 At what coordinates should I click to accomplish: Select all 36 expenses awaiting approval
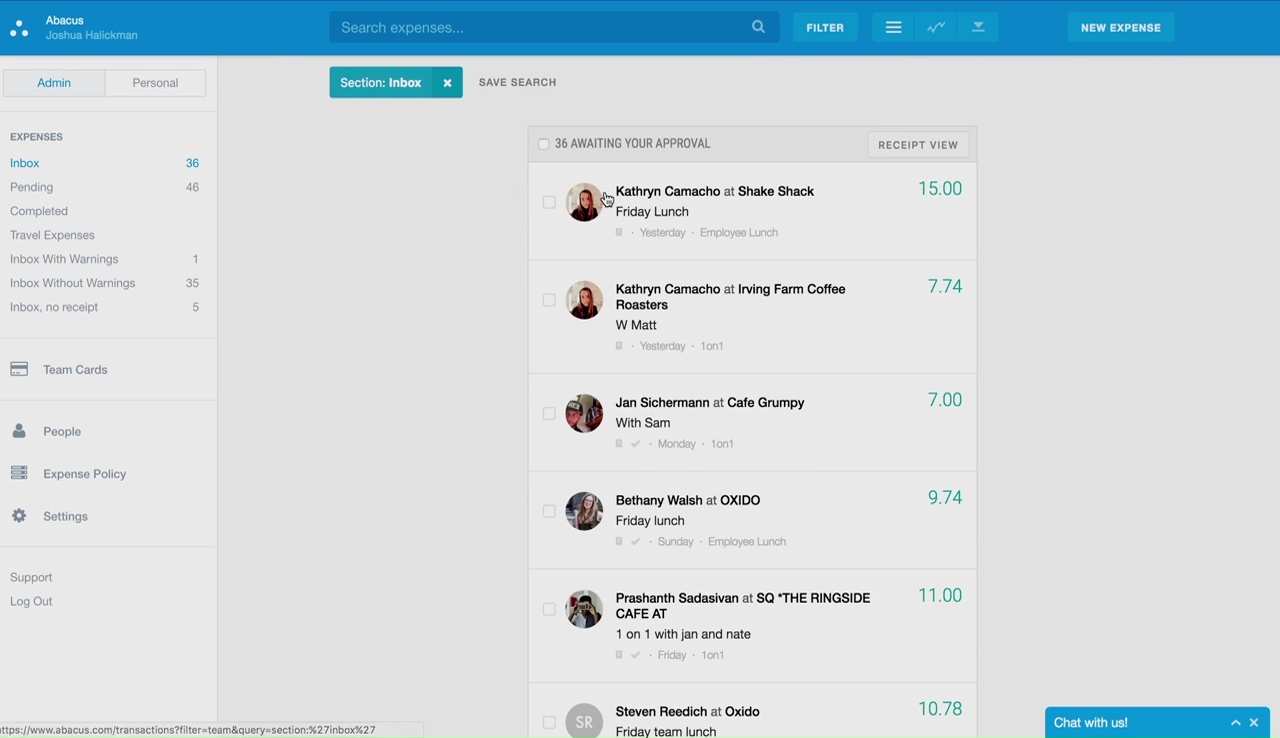544,144
